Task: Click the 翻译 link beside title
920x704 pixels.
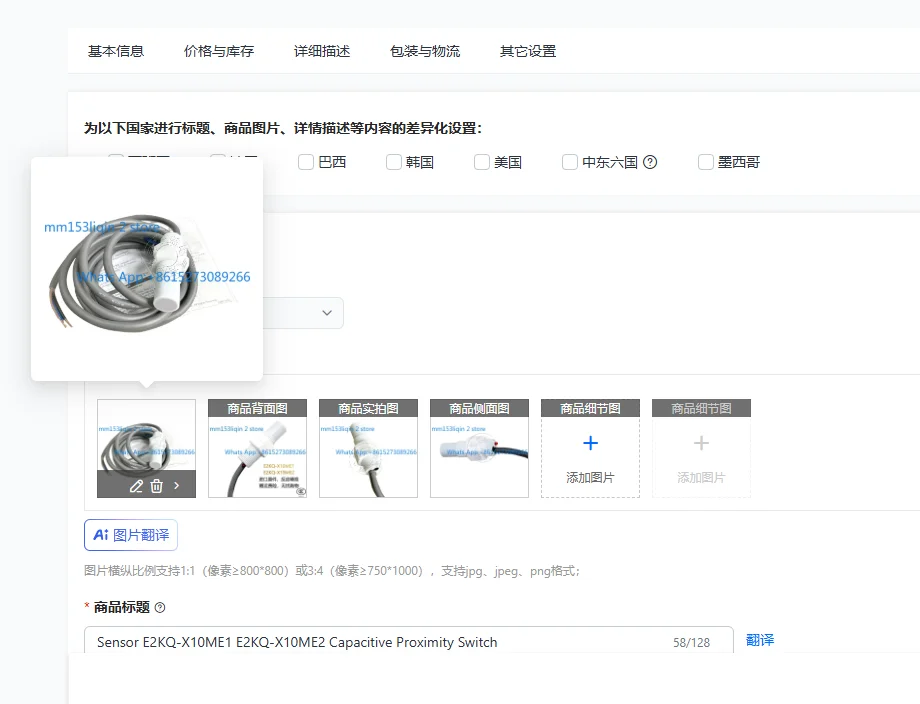Action: tap(760, 640)
